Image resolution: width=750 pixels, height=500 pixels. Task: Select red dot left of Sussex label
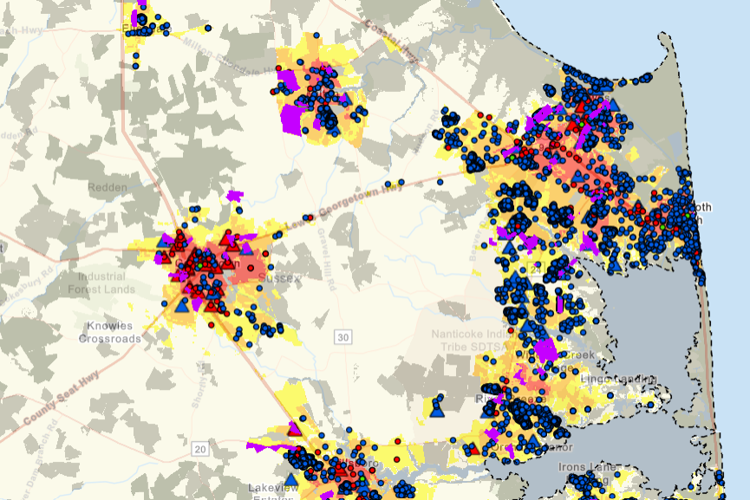pos(251,268)
